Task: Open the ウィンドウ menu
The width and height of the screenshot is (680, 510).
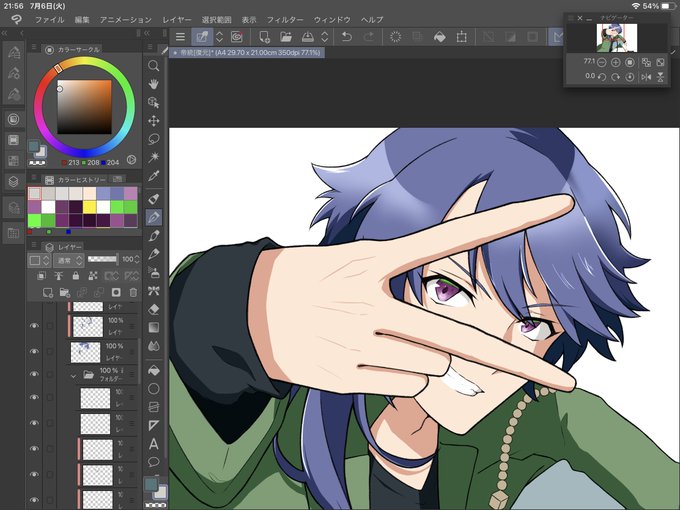Action: pyautogui.click(x=332, y=20)
